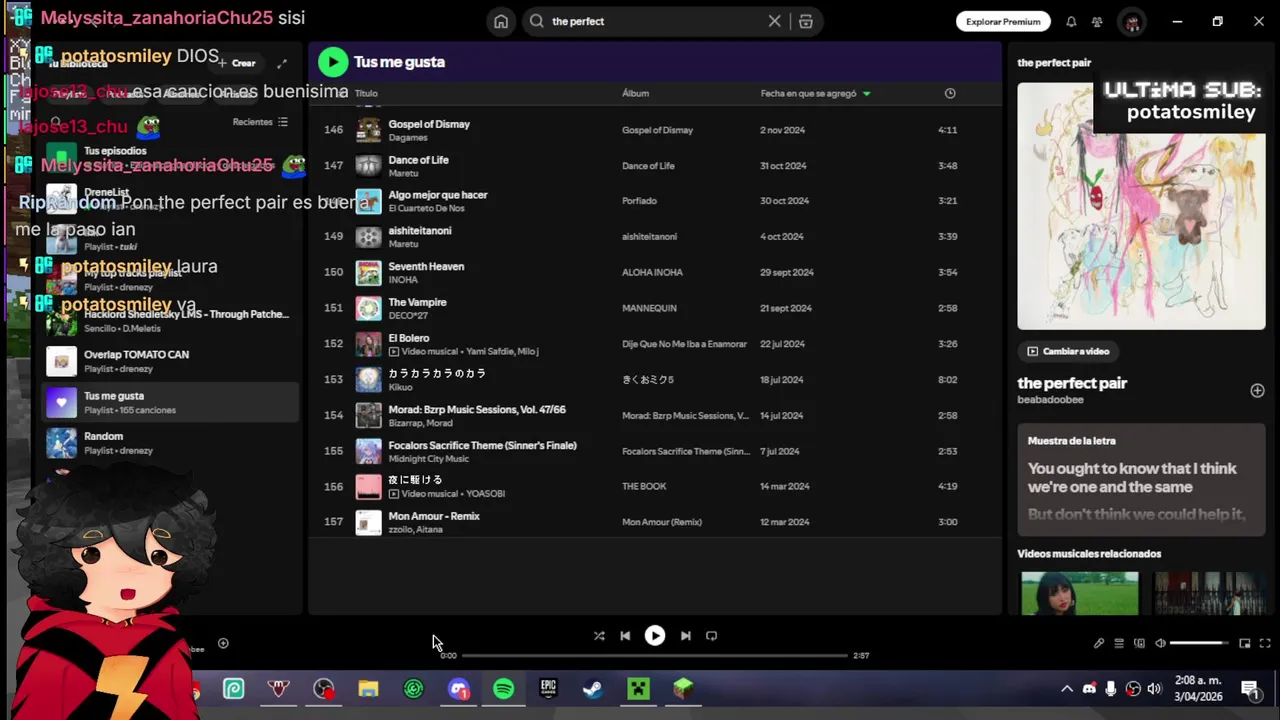Open the THE BOOK album link
The width and height of the screenshot is (1280, 720).
pyautogui.click(x=644, y=486)
